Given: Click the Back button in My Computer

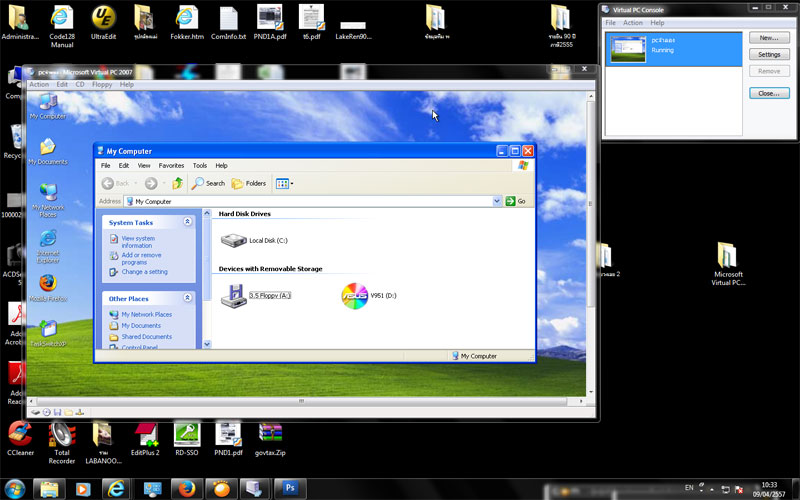Looking at the screenshot, I should click(x=115, y=183).
